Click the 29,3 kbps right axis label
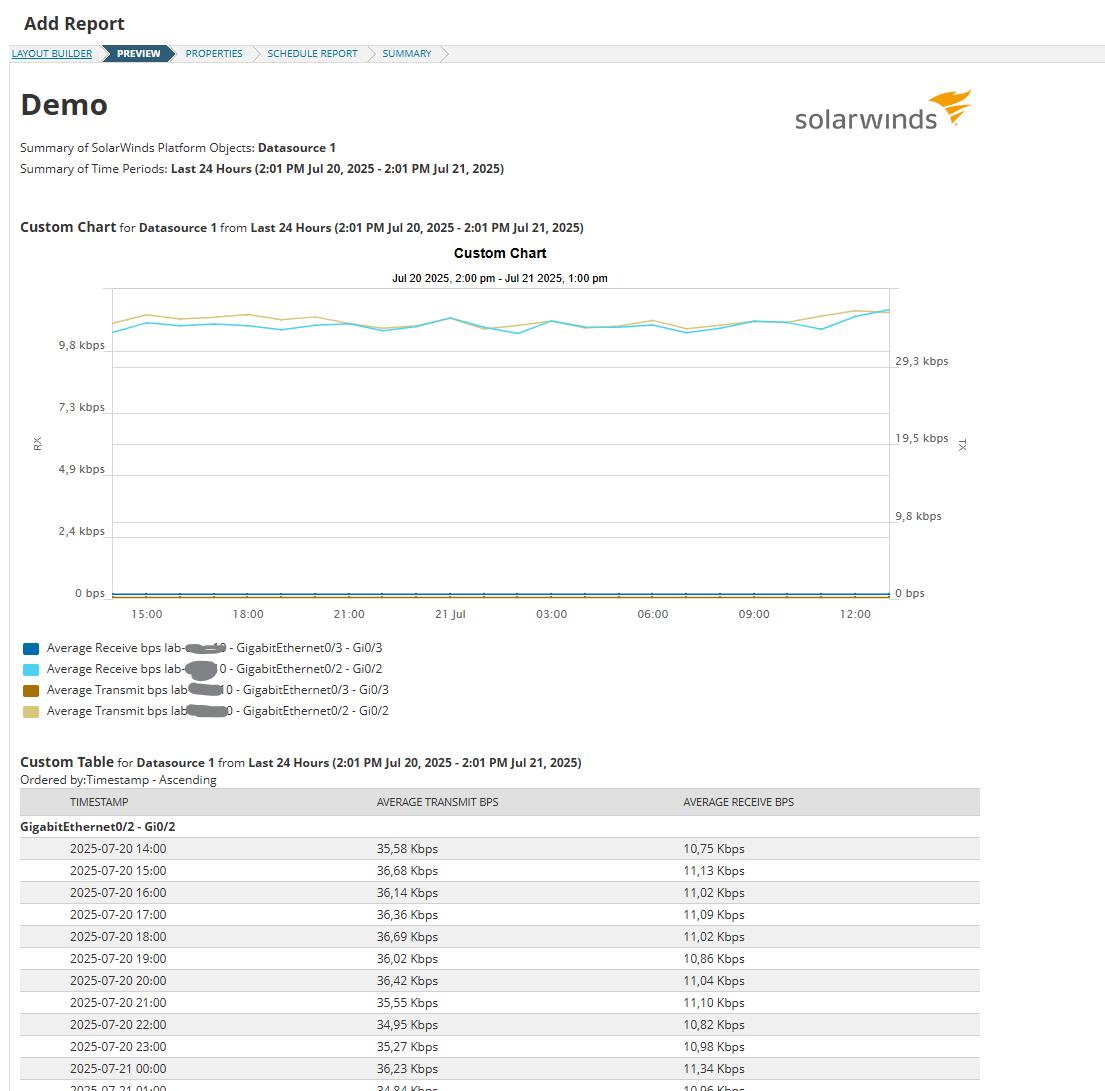Viewport: 1105px width, 1091px height. [x=921, y=361]
